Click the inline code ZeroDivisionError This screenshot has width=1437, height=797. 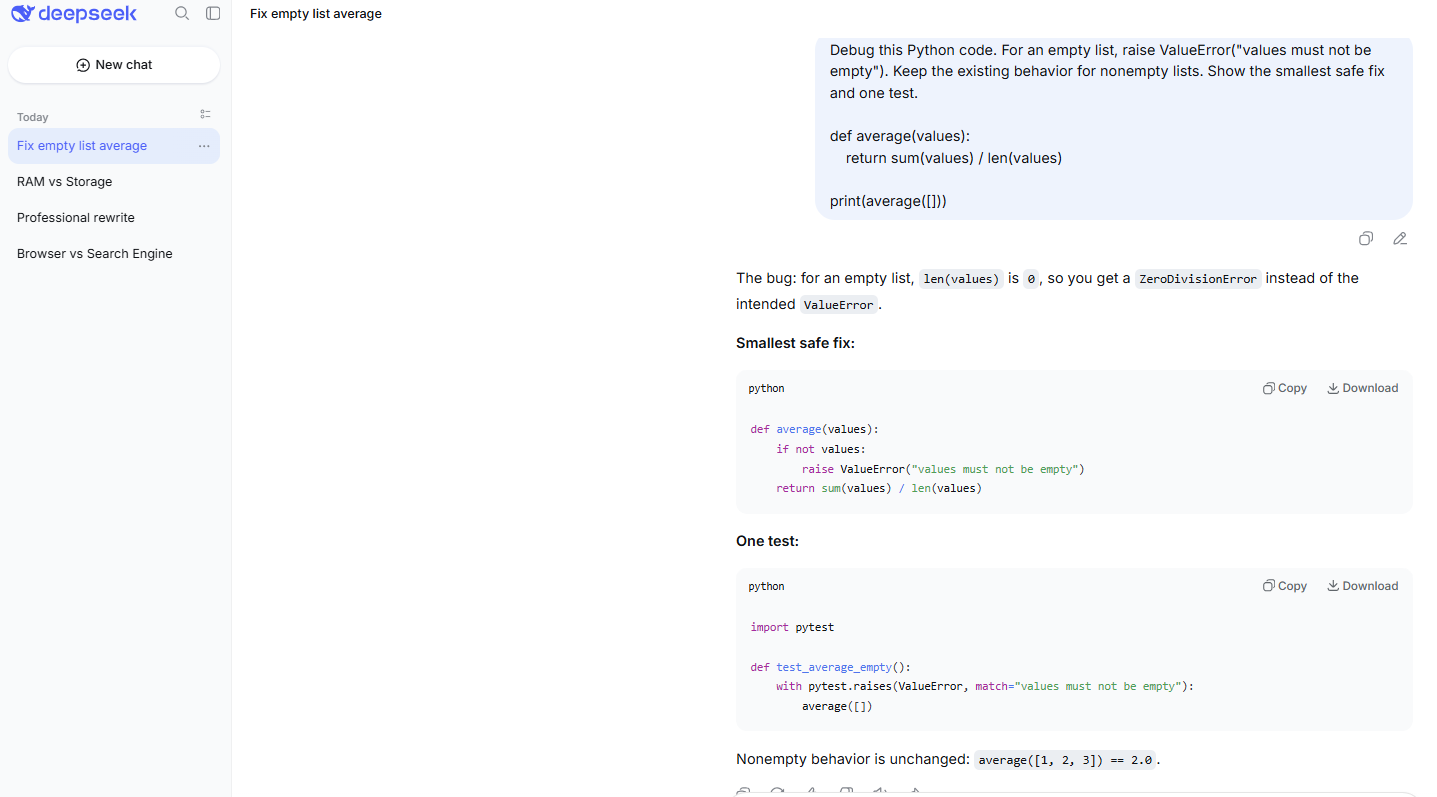[1198, 279]
